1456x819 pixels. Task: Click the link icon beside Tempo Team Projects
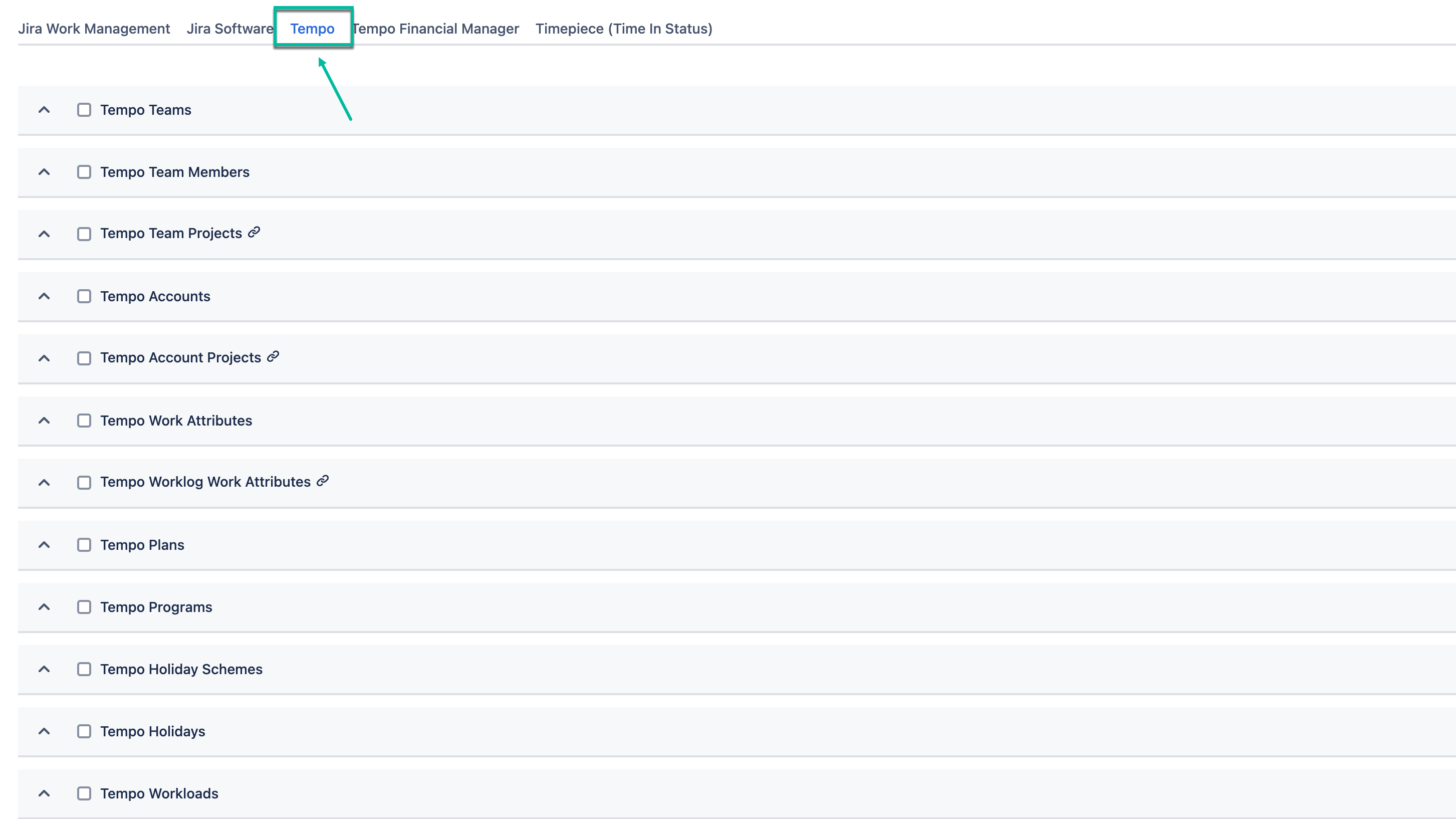pyautogui.click(x=253, y=232)
